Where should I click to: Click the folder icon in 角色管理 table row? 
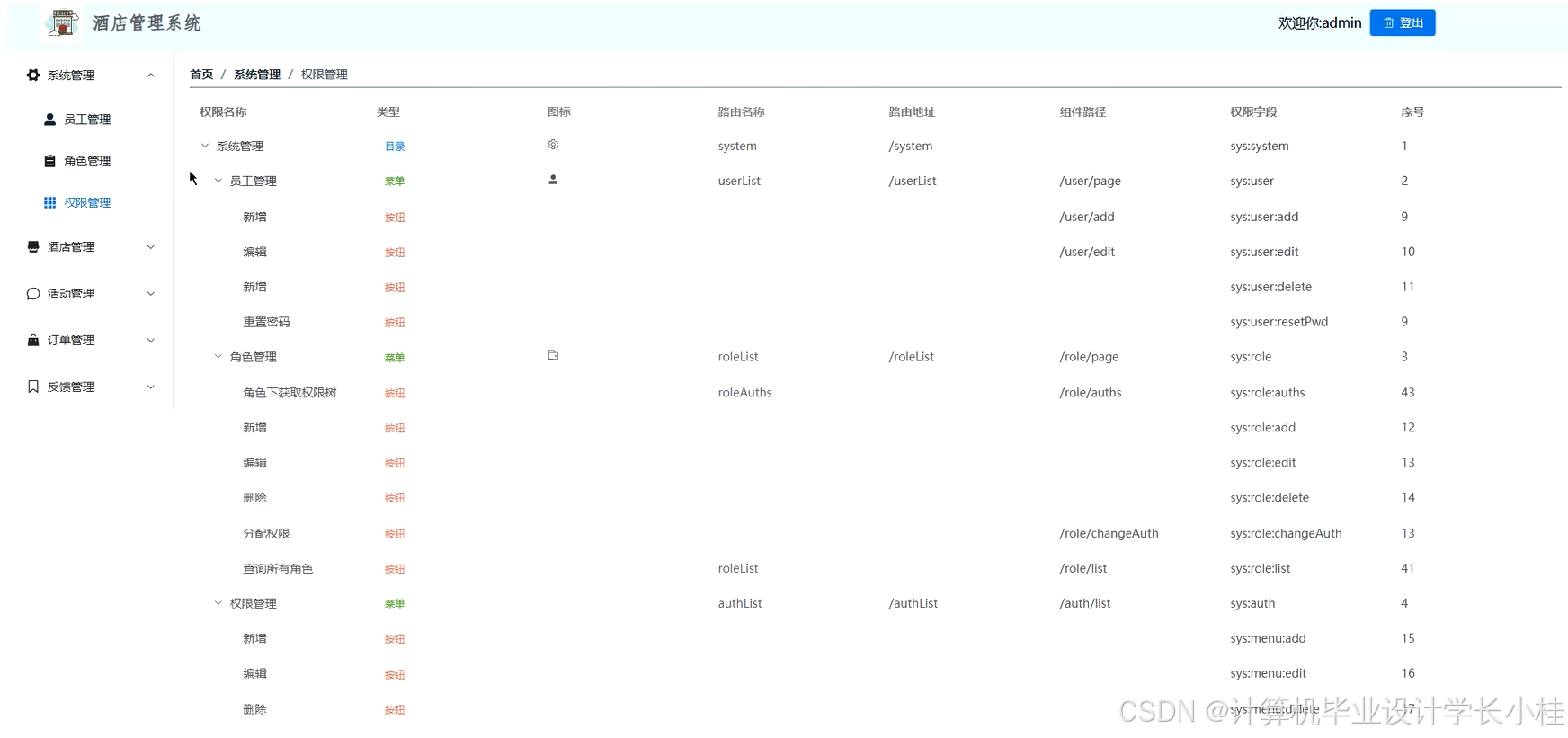pos(553,355)
